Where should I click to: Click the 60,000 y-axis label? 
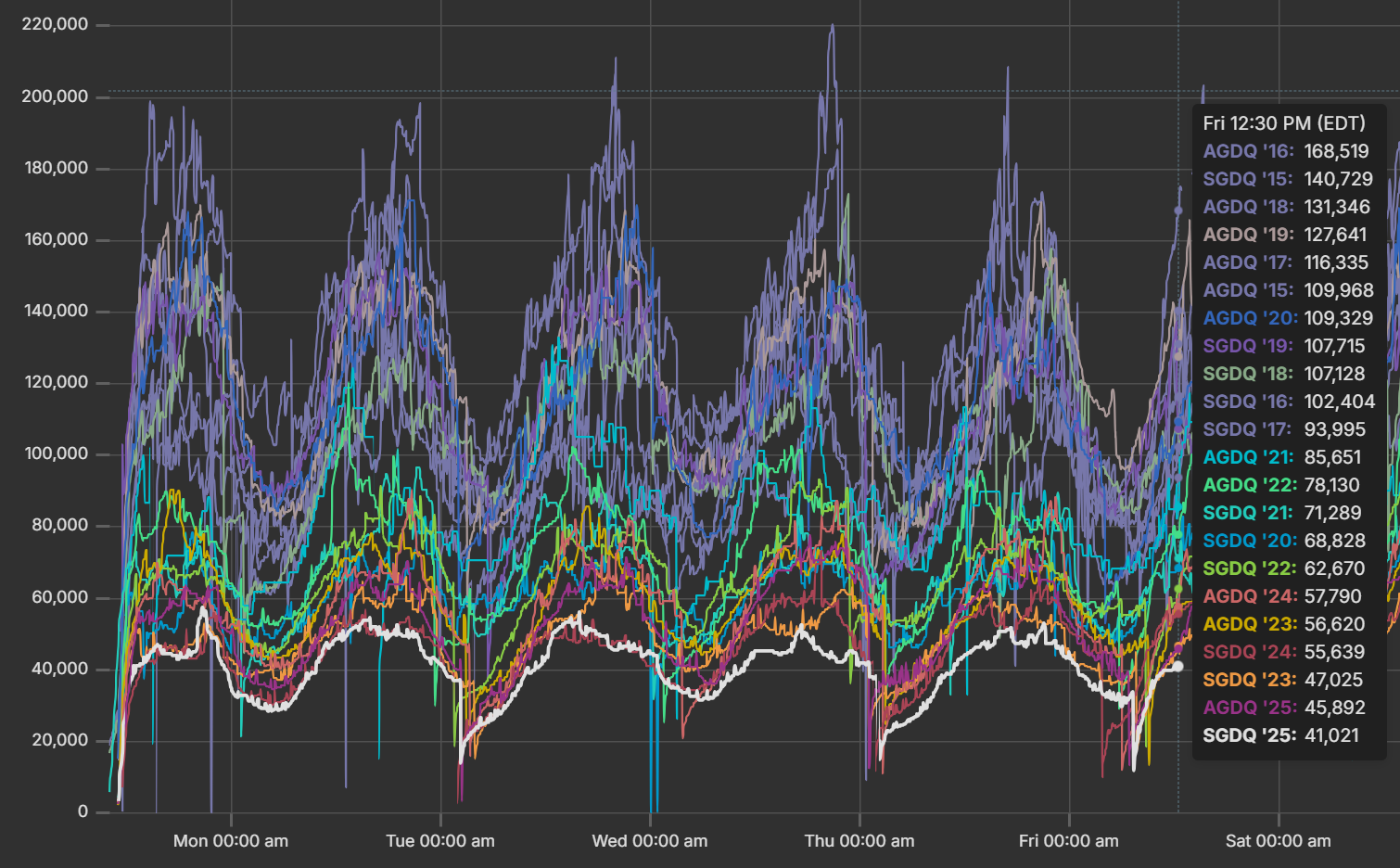[60, 597]
